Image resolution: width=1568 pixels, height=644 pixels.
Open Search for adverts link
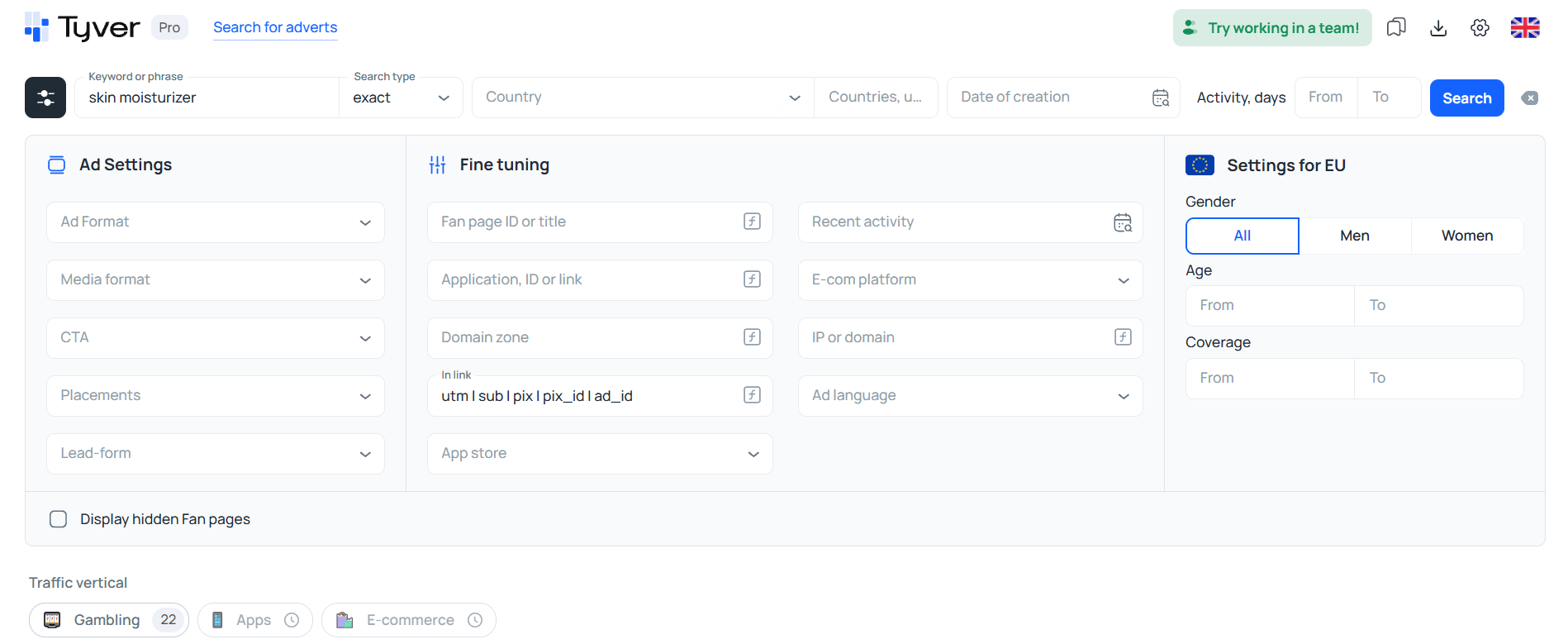(275, 27)
